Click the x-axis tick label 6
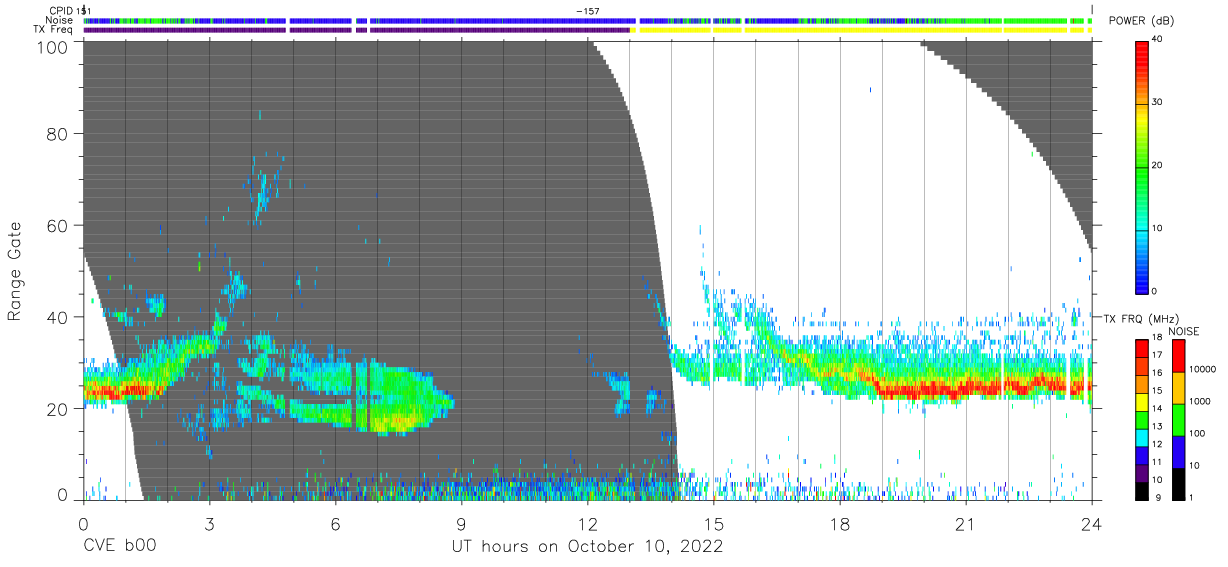 click(335, 524)
